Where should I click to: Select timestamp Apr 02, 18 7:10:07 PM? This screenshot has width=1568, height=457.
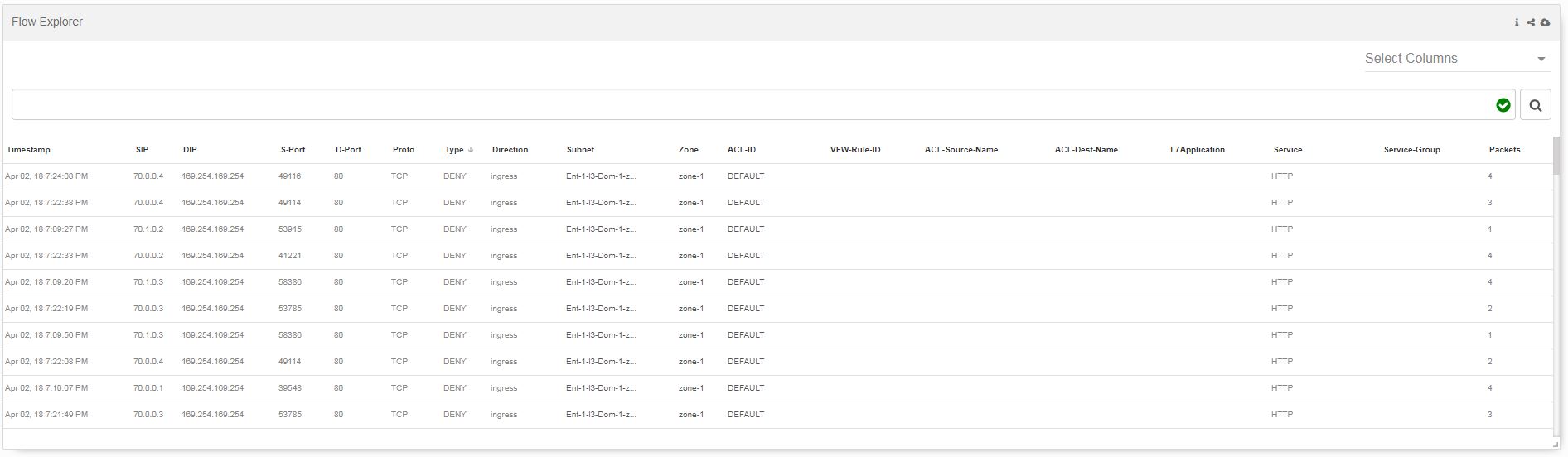coord(46,388)
